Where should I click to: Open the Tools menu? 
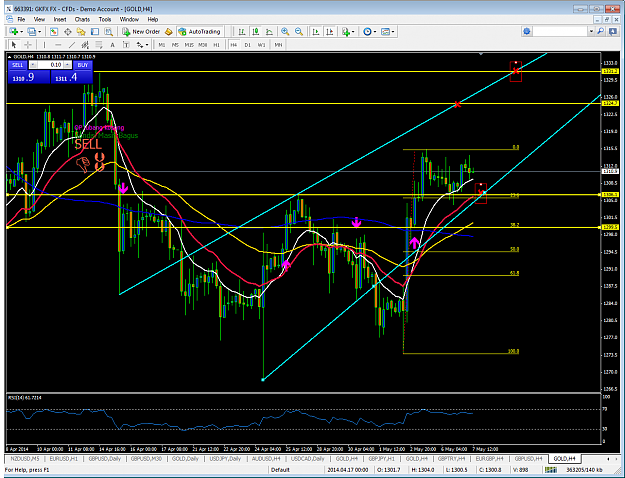pyautogui.click(x=105, y=19)
